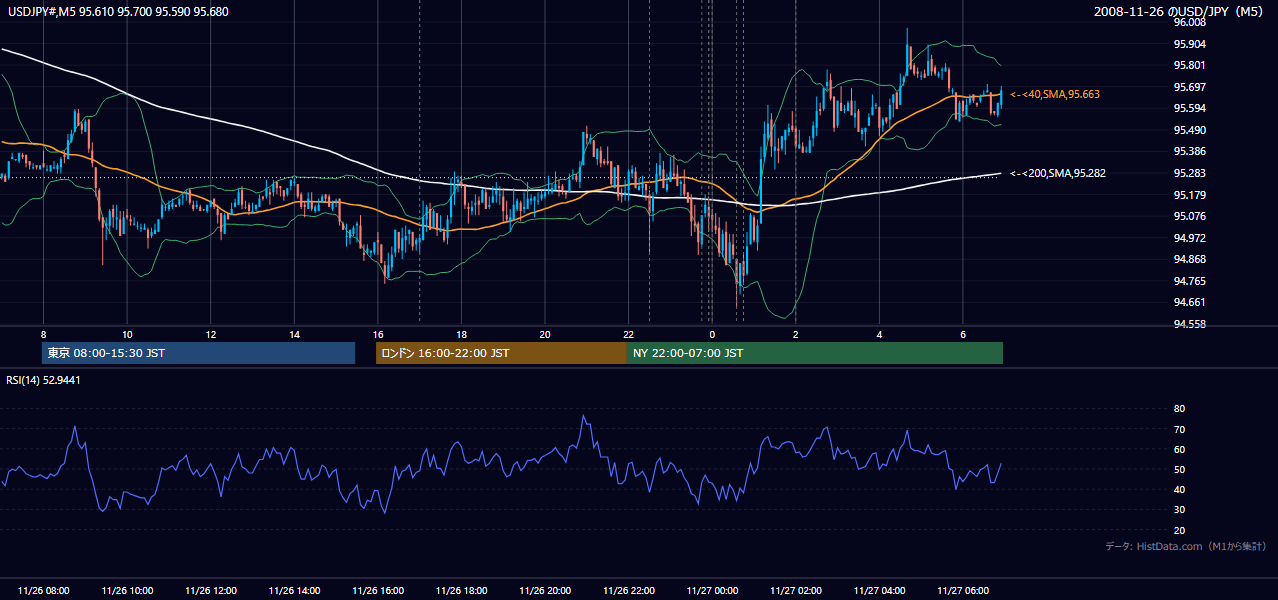The height and width of the screenshot is (600, 1278).
Task: Click hour label 4 under price chart
Action: [879, 334]
